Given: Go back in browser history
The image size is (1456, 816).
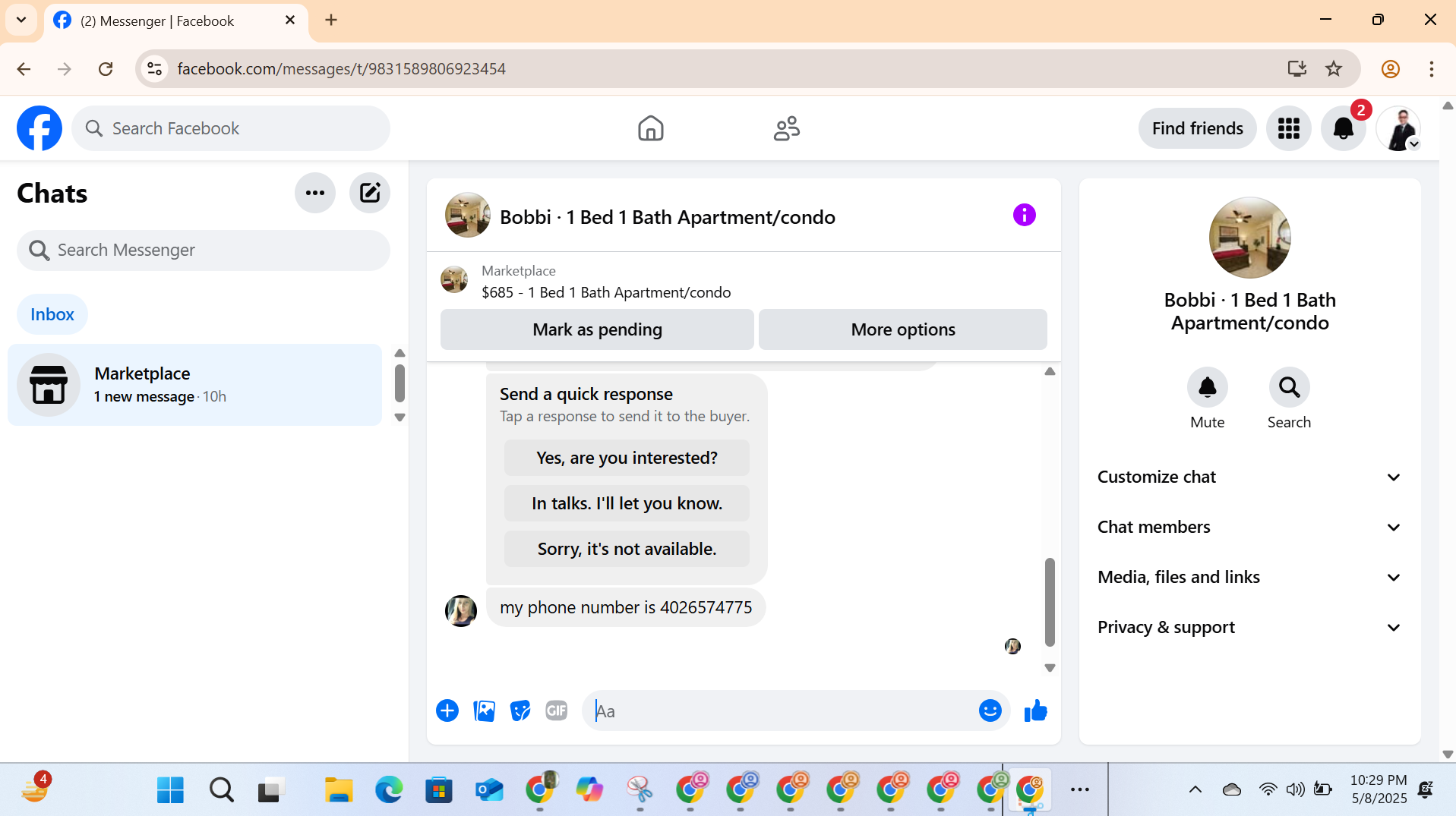Looking at the screenshot, I should (24, 69).
